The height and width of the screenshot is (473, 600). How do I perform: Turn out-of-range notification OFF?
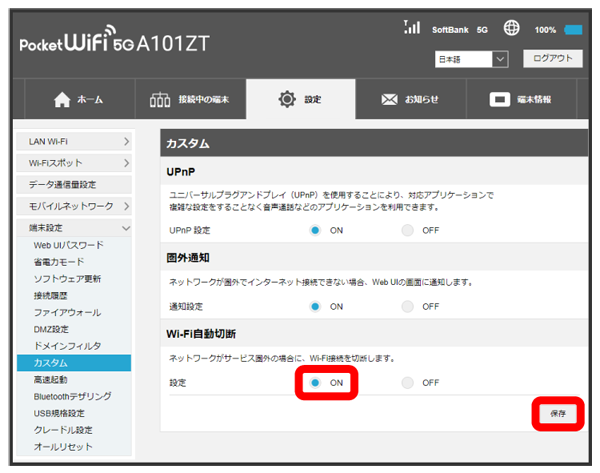407,306
